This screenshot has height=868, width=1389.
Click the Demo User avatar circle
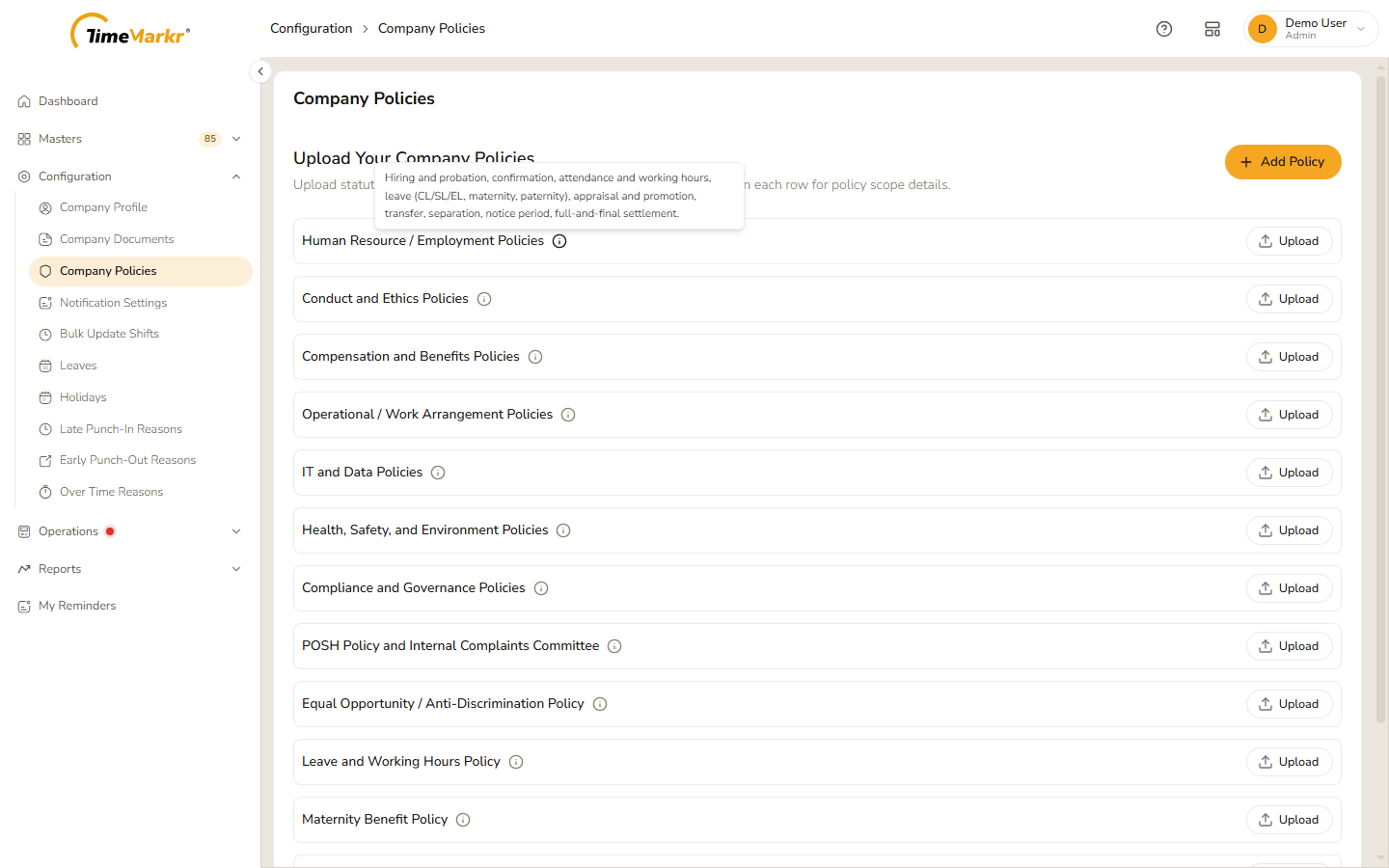coord(1262,29)
